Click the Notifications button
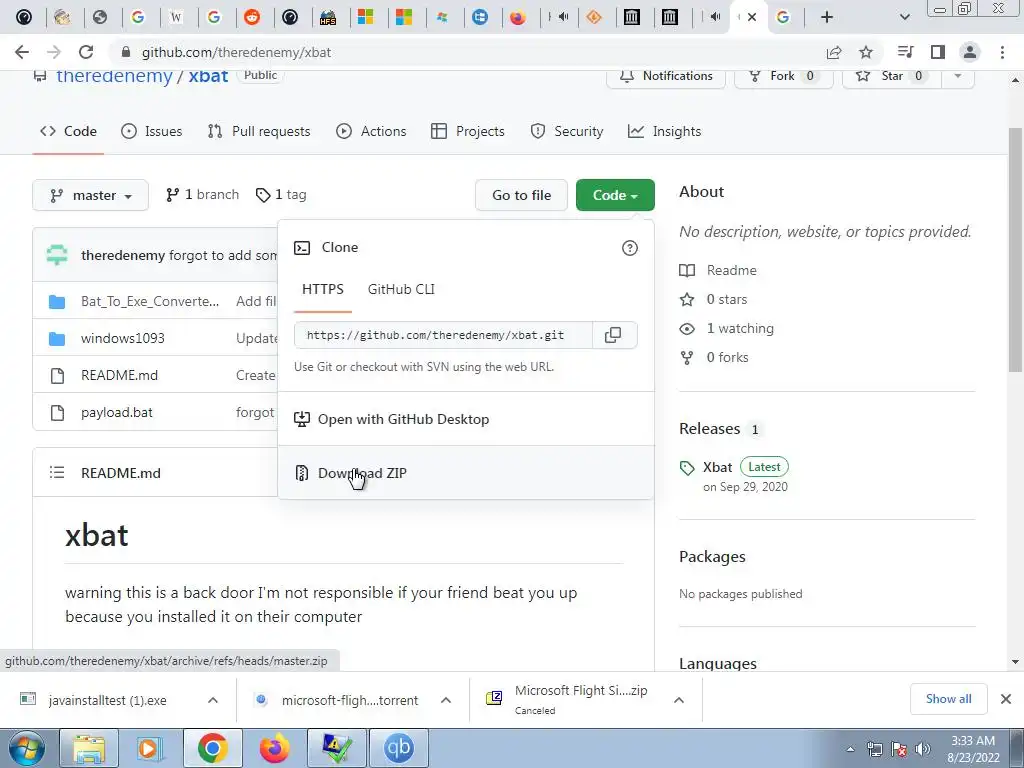 [x=665, y=76]
